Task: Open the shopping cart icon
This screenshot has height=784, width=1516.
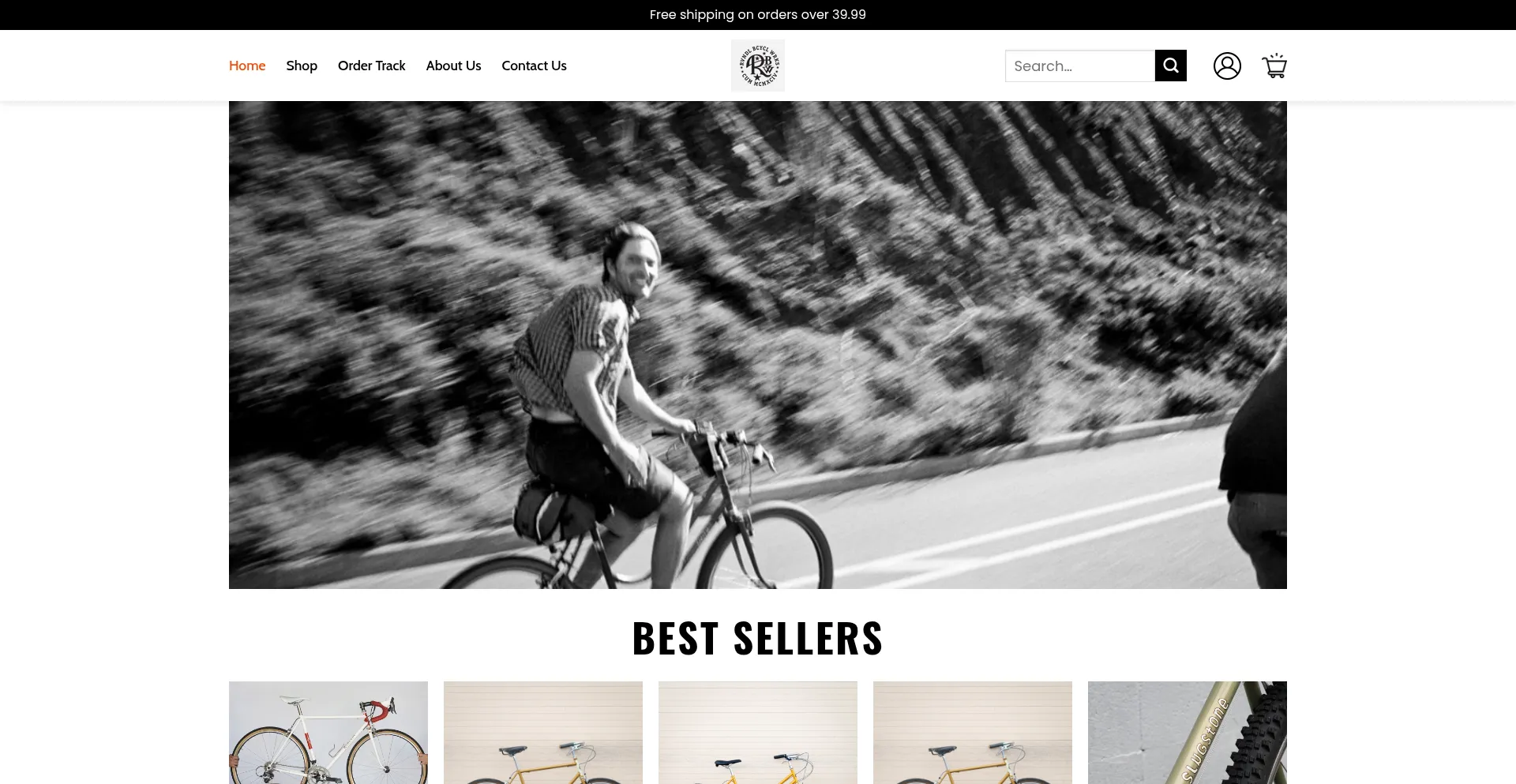Action: click(1274, 66)
